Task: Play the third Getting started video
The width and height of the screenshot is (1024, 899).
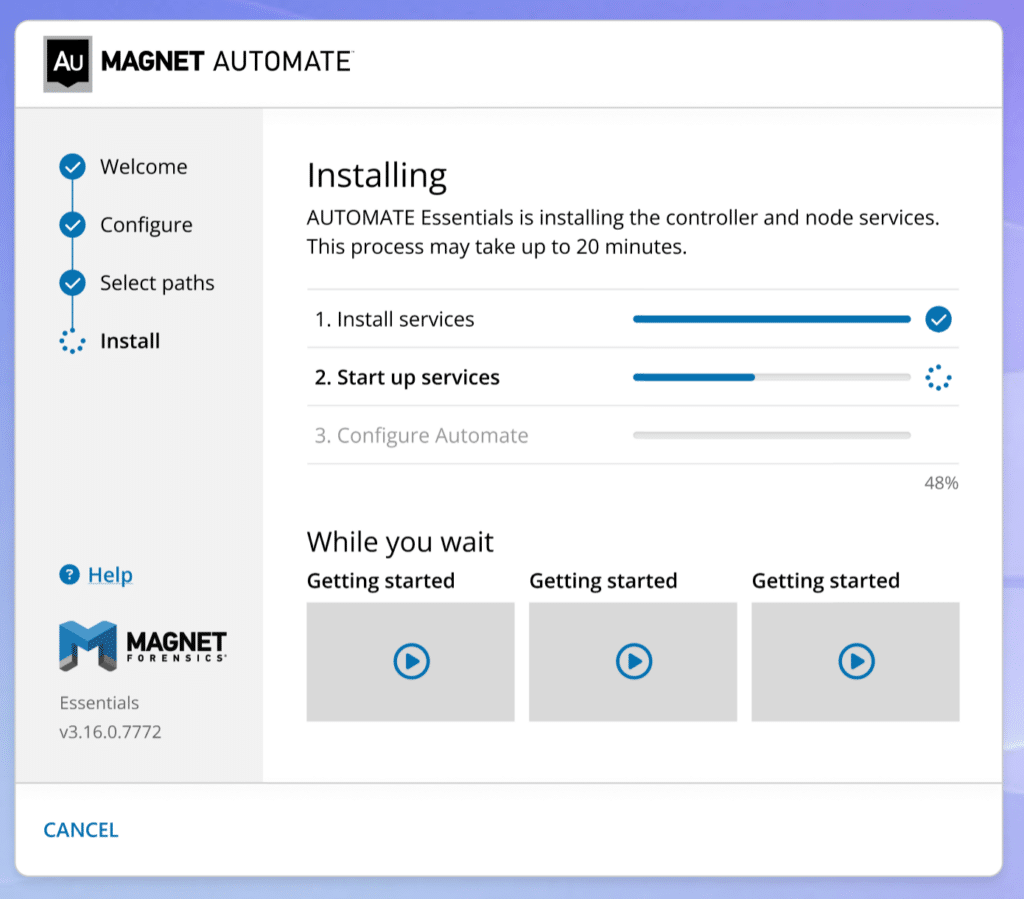Action: click(x=856, y=661)
